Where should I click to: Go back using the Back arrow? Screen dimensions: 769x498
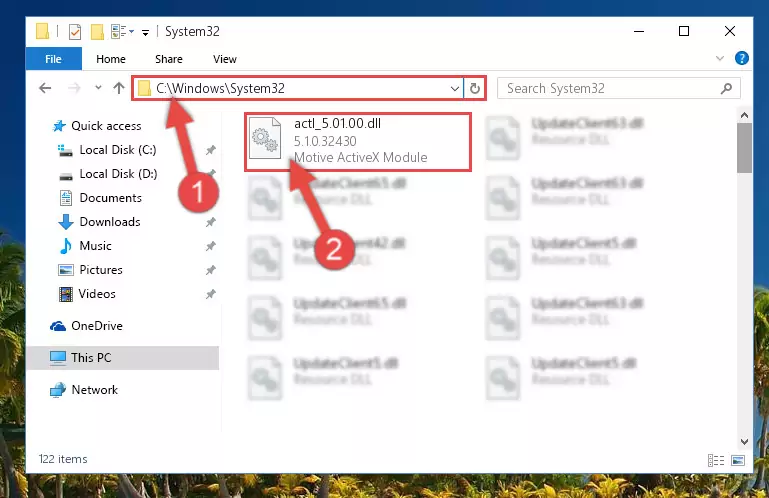[45, 88]
